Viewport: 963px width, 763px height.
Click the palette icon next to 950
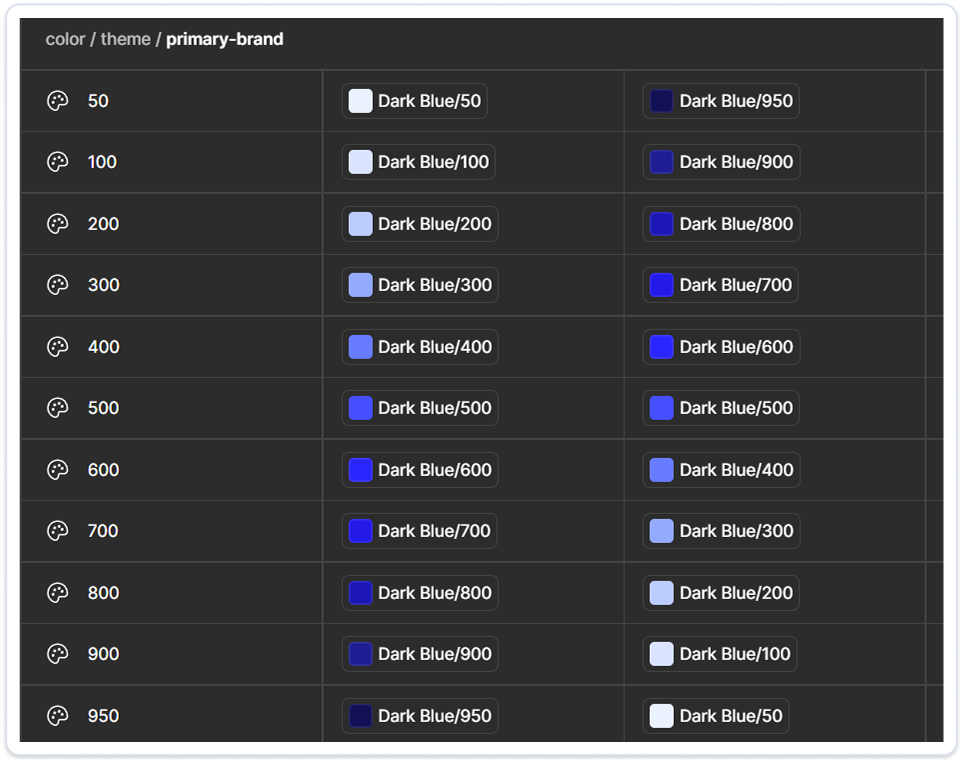(58, 715)
